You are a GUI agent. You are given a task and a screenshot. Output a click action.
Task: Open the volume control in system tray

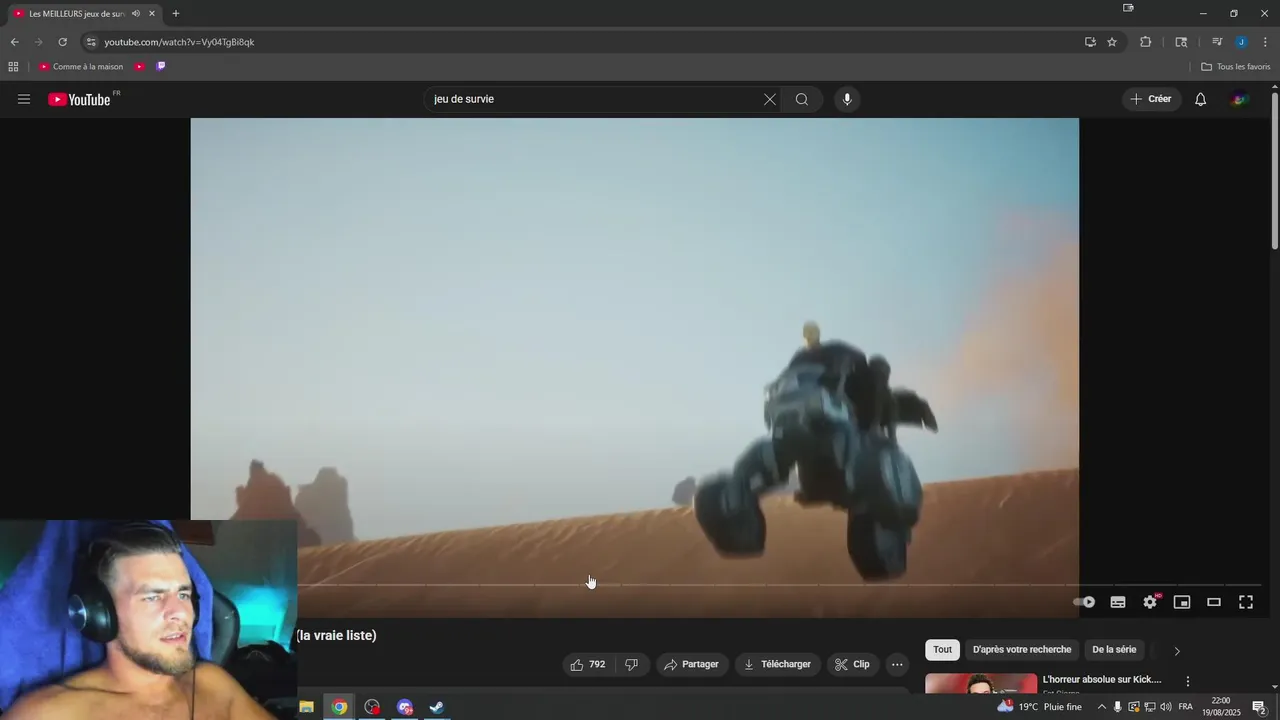pyautogui.click(x=1166, y=707)
